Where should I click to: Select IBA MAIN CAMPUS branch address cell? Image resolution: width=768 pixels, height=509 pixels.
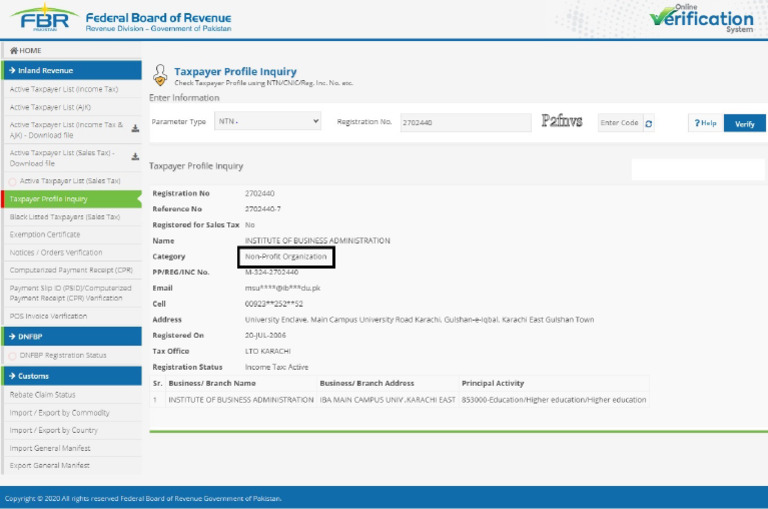coord(387,400)
